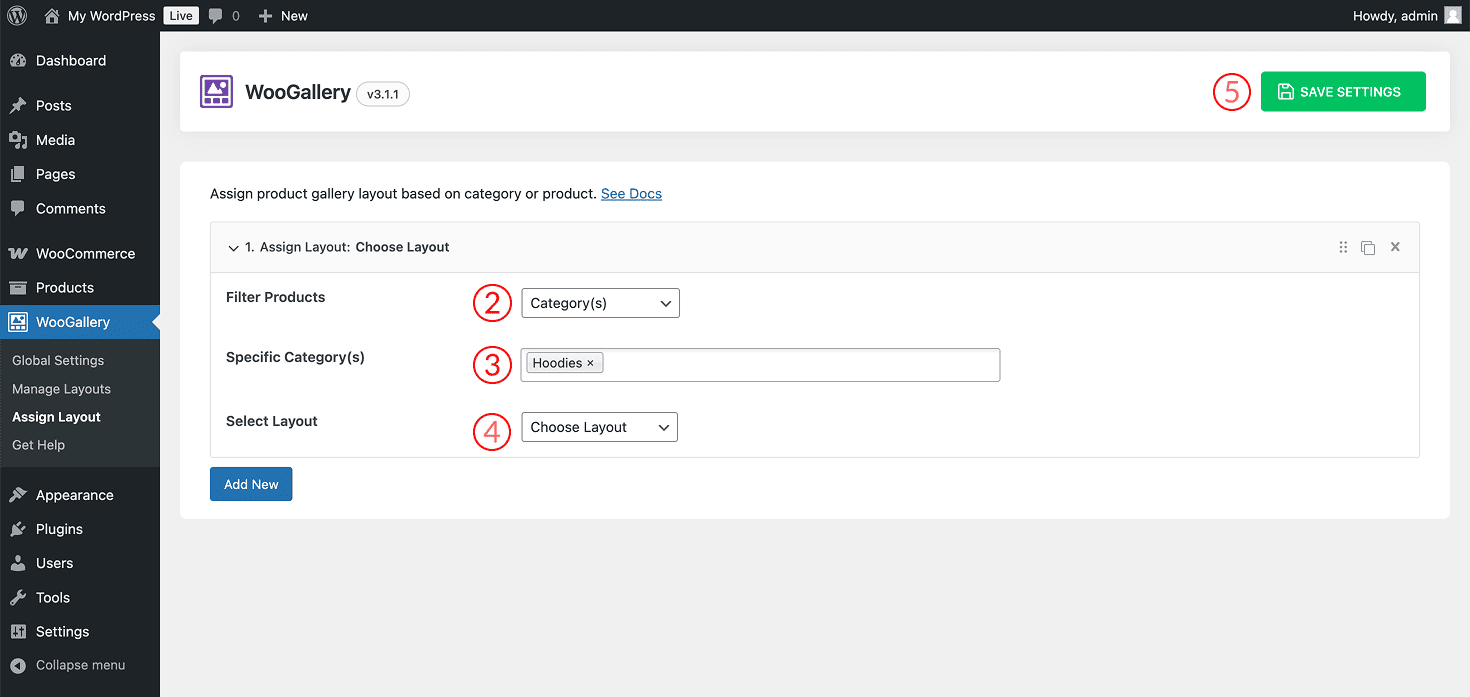Open the Choose Layout dropdown
The height and width of the screenshot is (697, 1470).
coord(599,427)
